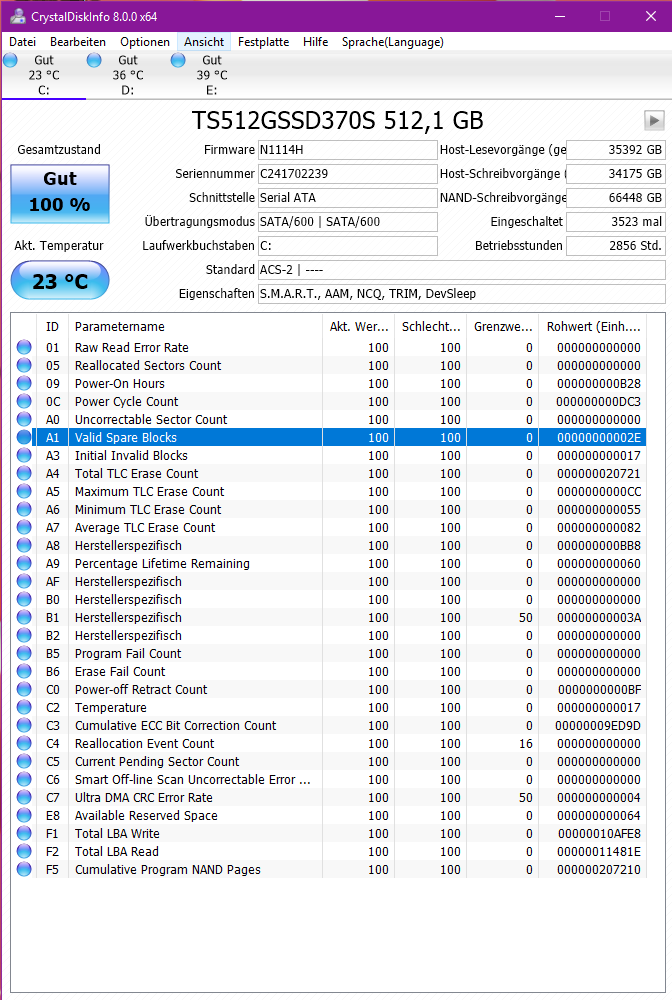Click the Eigenschaften field with S.M.A.R.T.
672x1000 pixels.
pos(462,293)
